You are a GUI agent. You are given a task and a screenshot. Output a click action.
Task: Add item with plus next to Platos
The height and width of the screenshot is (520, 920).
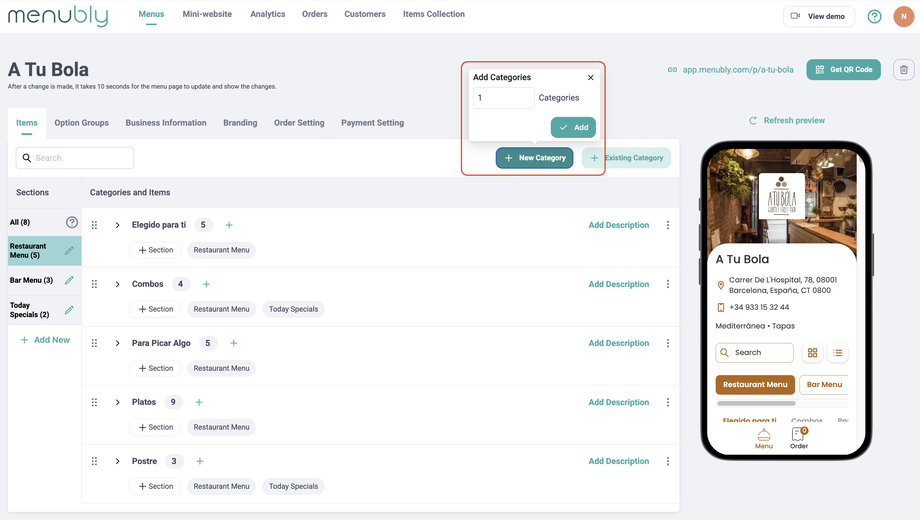click(x=199, y=402)
